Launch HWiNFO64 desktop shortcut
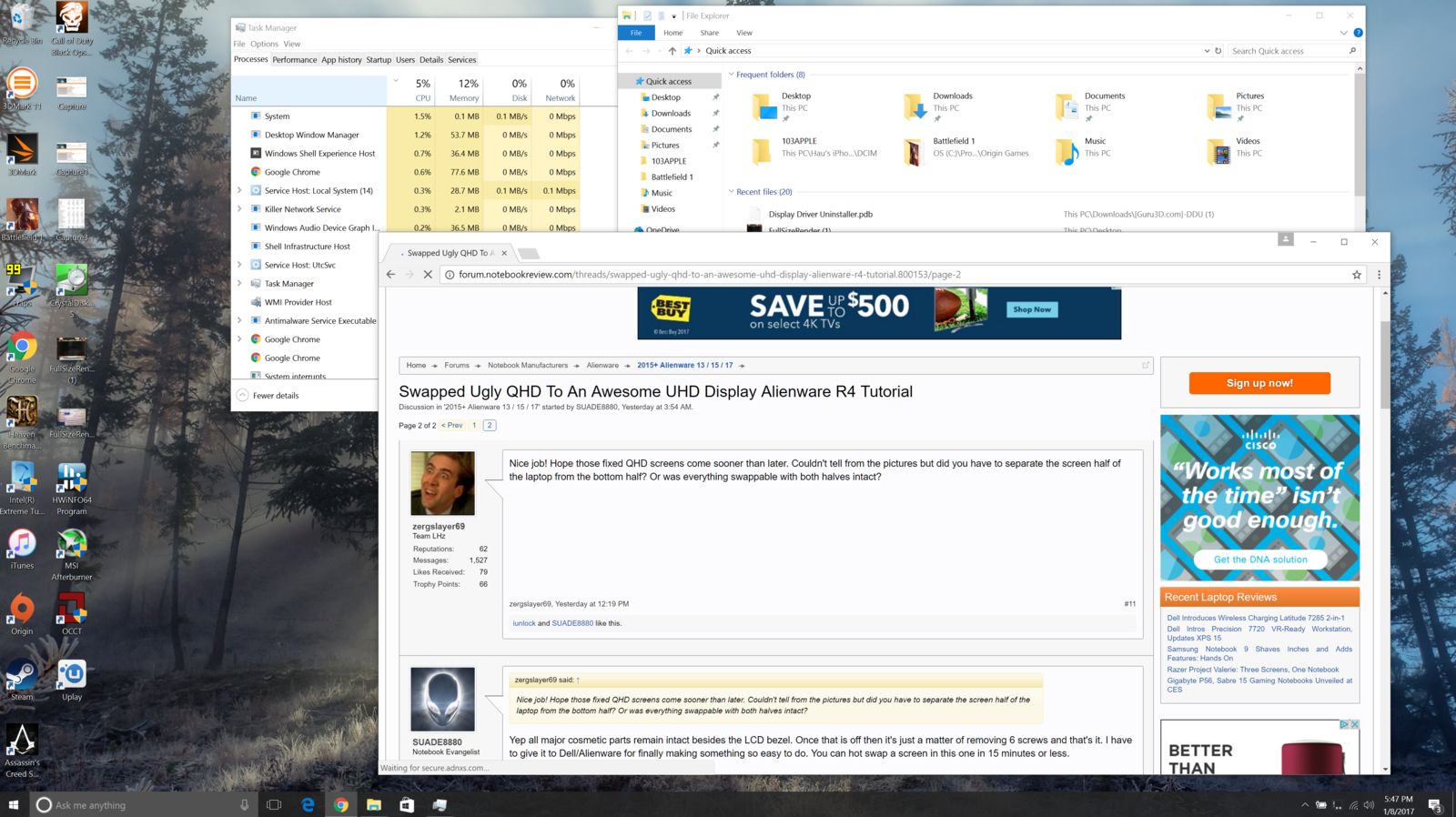The height and width of the screenshot is (817, 1456). click(x=71, y=488)
